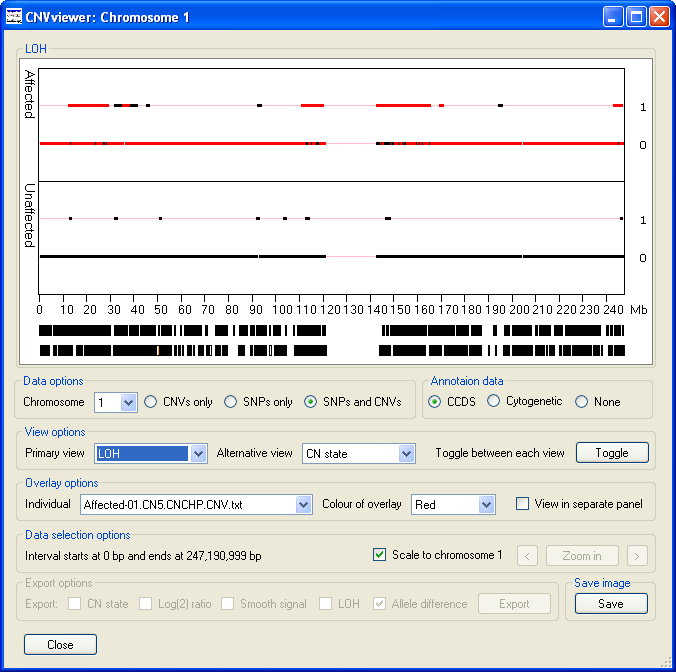Open the Chromosome number dropdown
The width and height of the screenshot is (676, 672).
pyautogui.click(x=128, y=403)
